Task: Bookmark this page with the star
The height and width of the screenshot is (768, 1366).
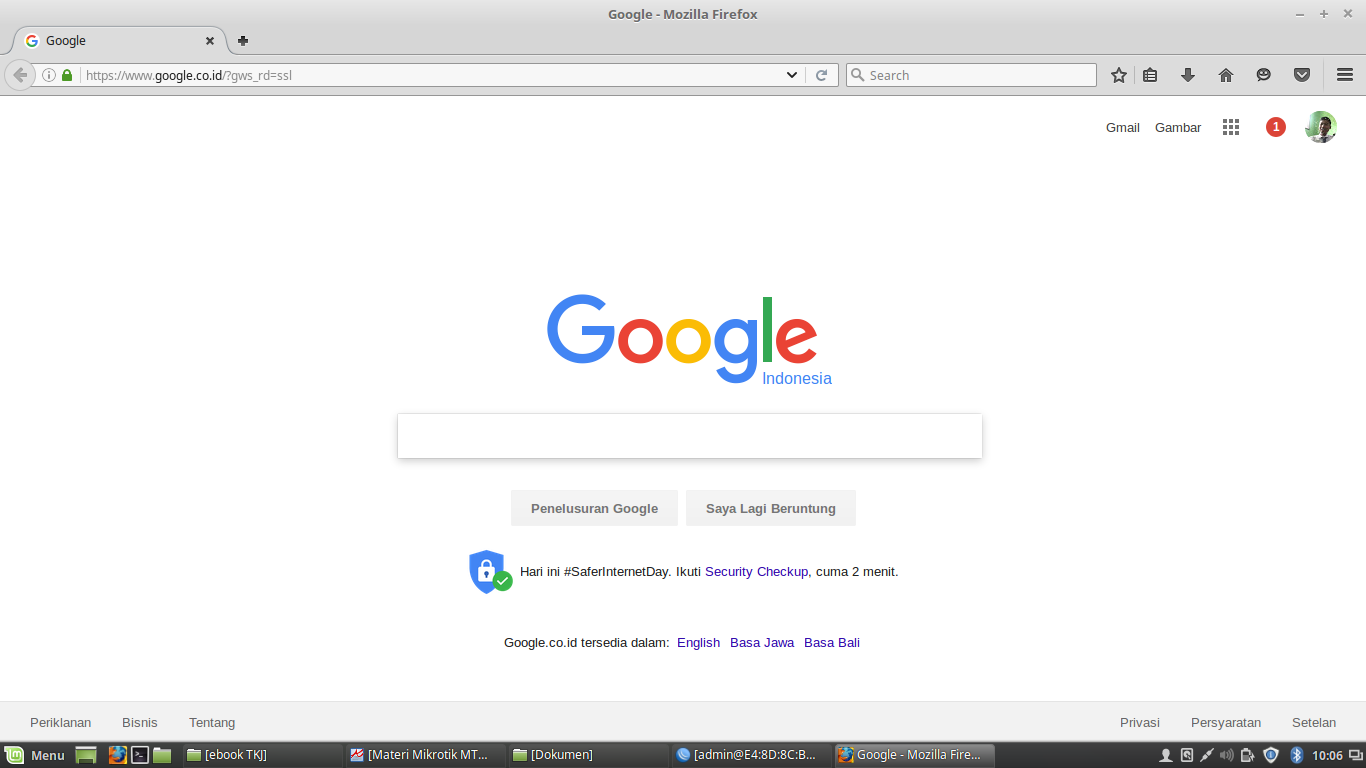Action: coord(1119,75)
